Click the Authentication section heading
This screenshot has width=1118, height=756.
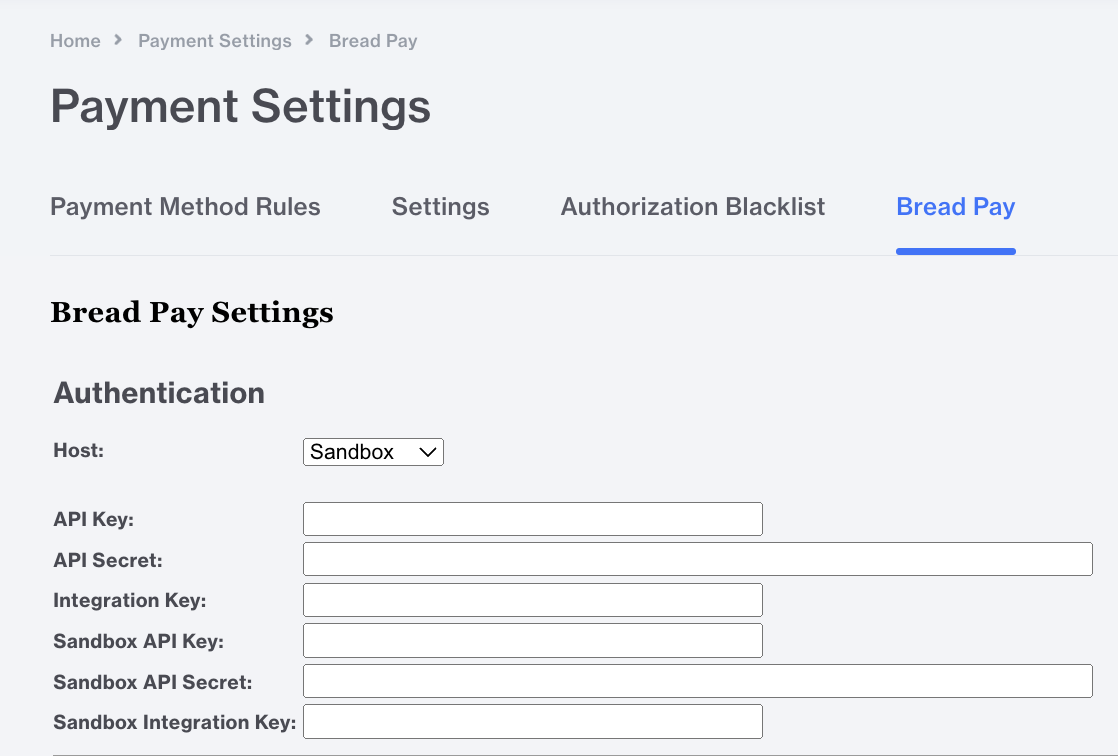[x=159, y=393]
